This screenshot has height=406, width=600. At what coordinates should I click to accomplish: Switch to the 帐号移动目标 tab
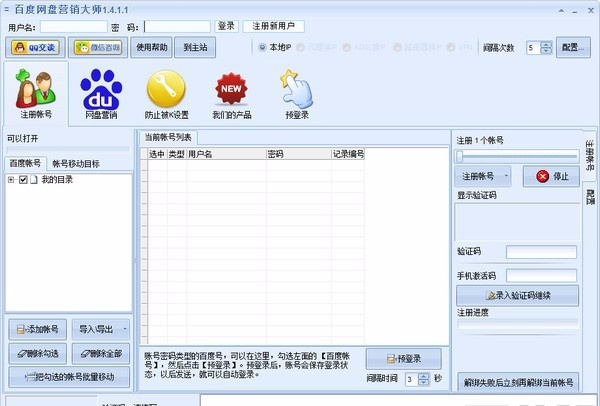tap(76, 164)
